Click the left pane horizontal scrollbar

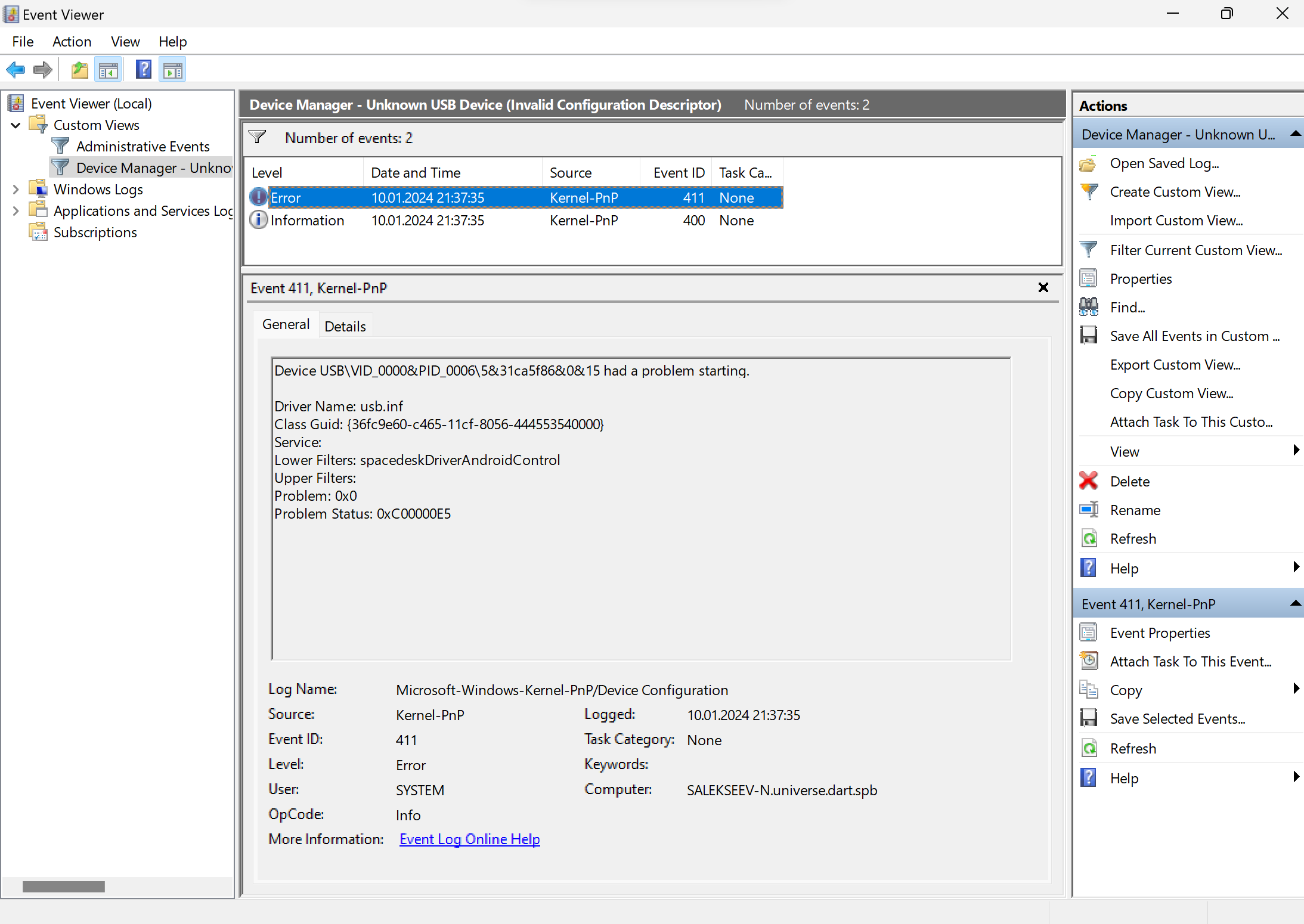[64, 886]
